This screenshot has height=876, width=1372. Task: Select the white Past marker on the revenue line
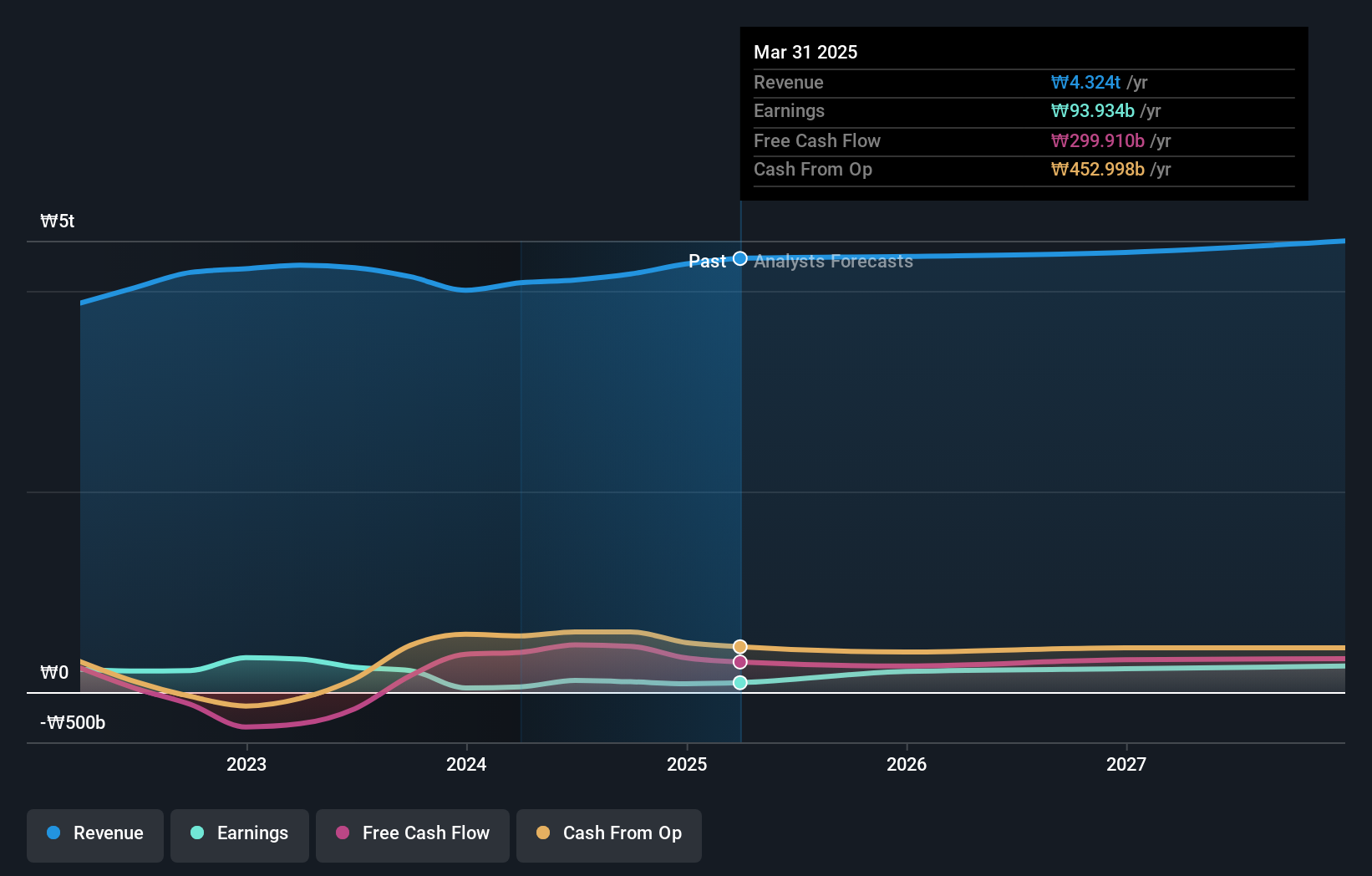pyautogui.click(x=740, y=259)
